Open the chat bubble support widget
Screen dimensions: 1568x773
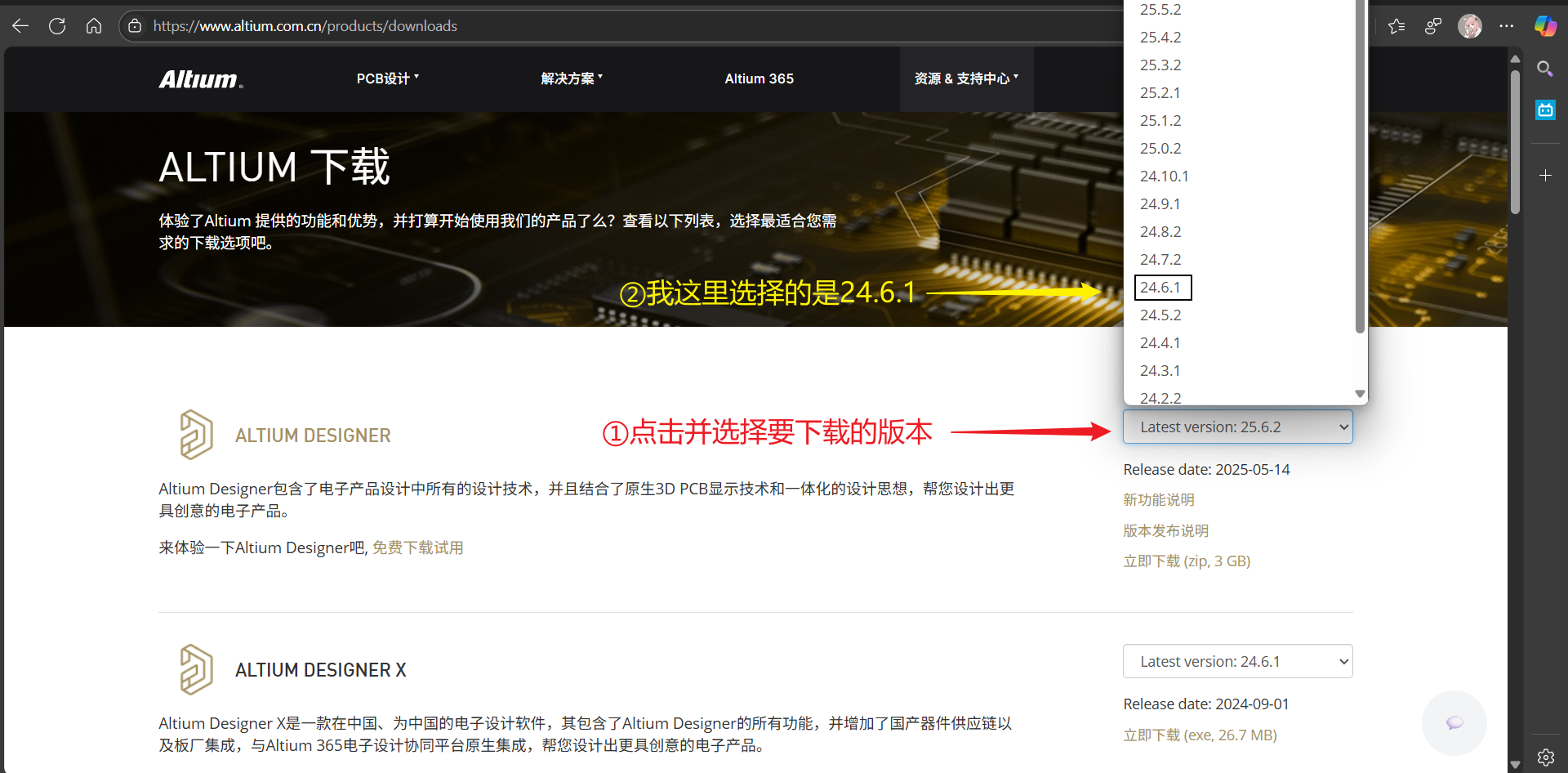[x=1454, y=722]
